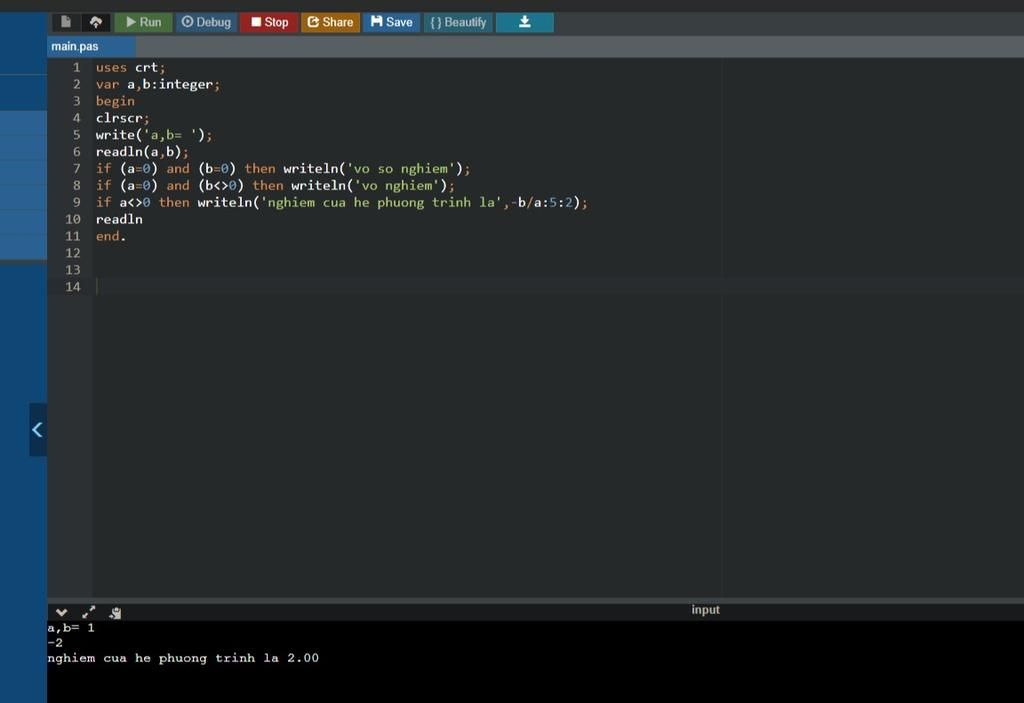Image resolution: width=1024 pixels, height=703 pixels.
Task: Click 'clrscr;' on line 4
Action: [x=123, y=118]
